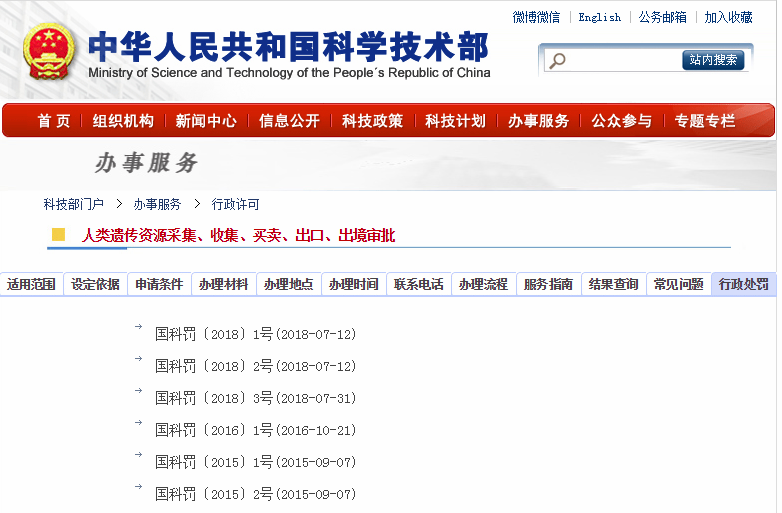Open penalty notice 国科罚〔2018〕3号
Image resolution: width=782 pixels, height=513 pixels.
pos(255,398)
